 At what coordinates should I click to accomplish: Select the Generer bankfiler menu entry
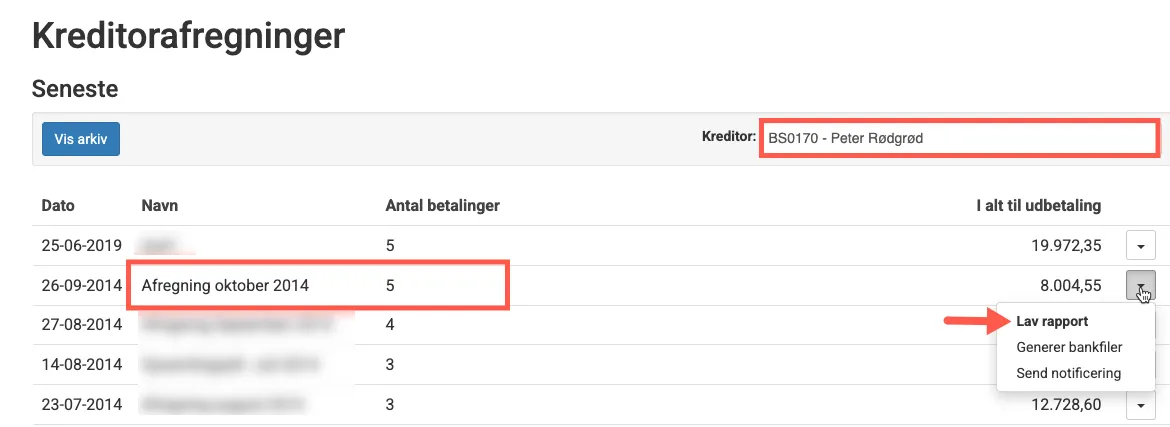coord(1069,348)
